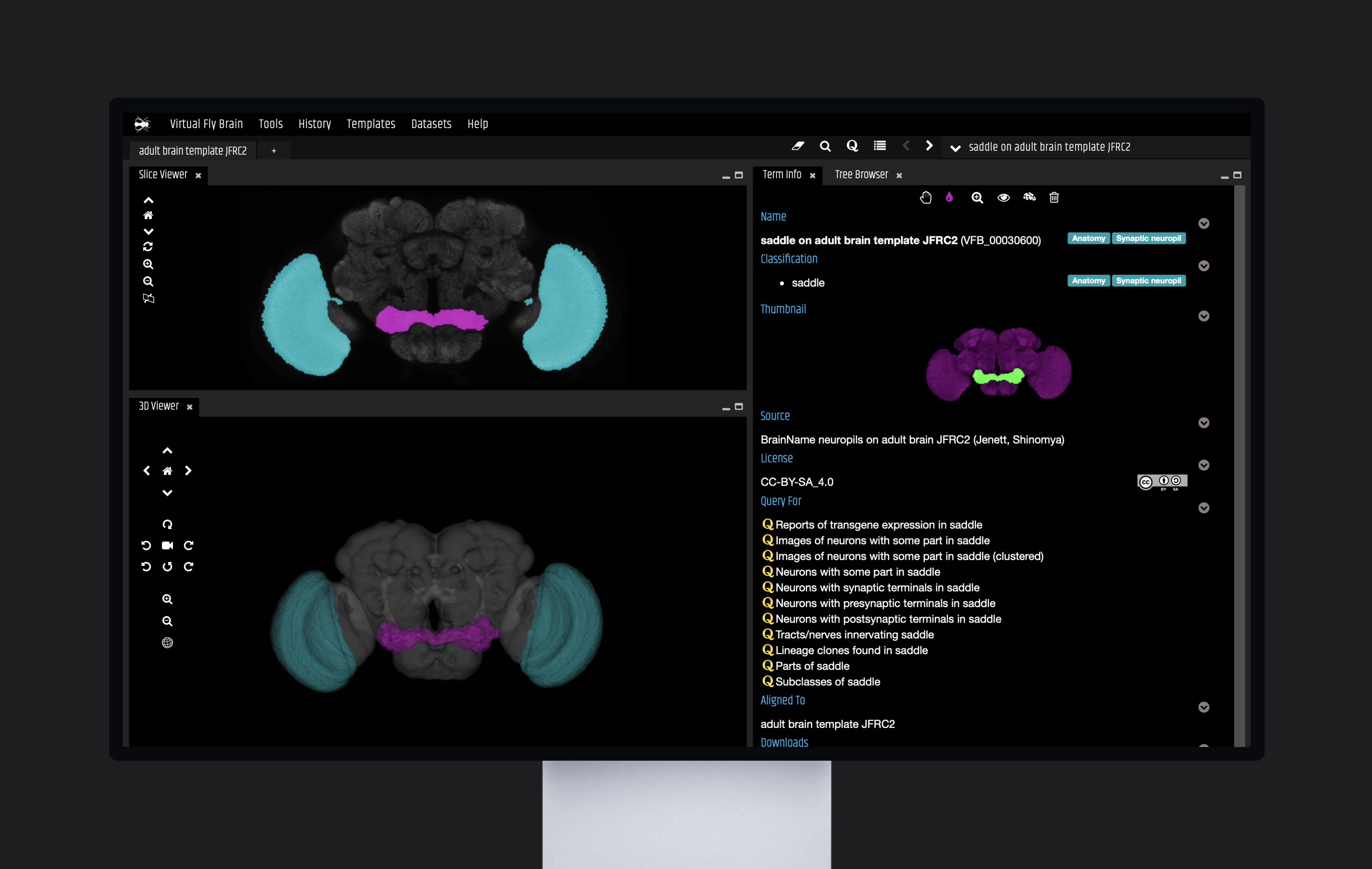Toggle term visibility with the eye icon
Viewport: 1372px width, 869px height.
pyautogui.click(x=1003, y=198)
